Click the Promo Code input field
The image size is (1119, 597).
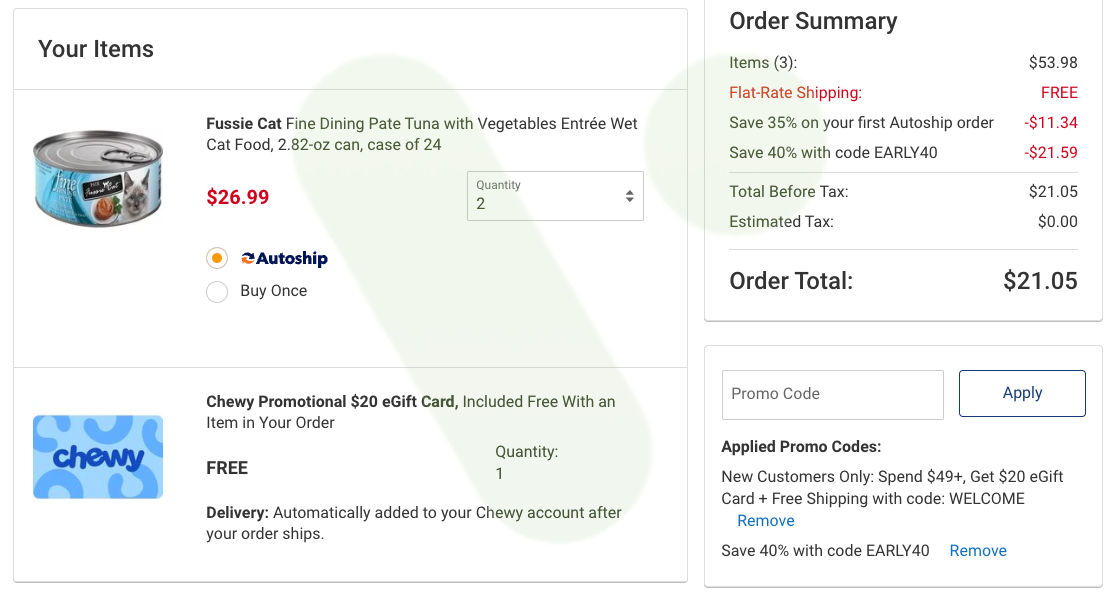click(832, 394)
